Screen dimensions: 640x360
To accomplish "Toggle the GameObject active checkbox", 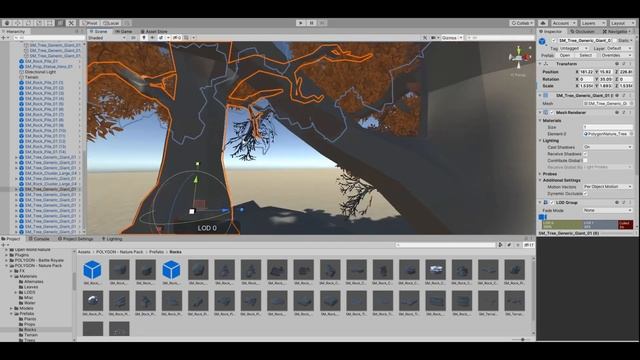I will tap(554, 41).
